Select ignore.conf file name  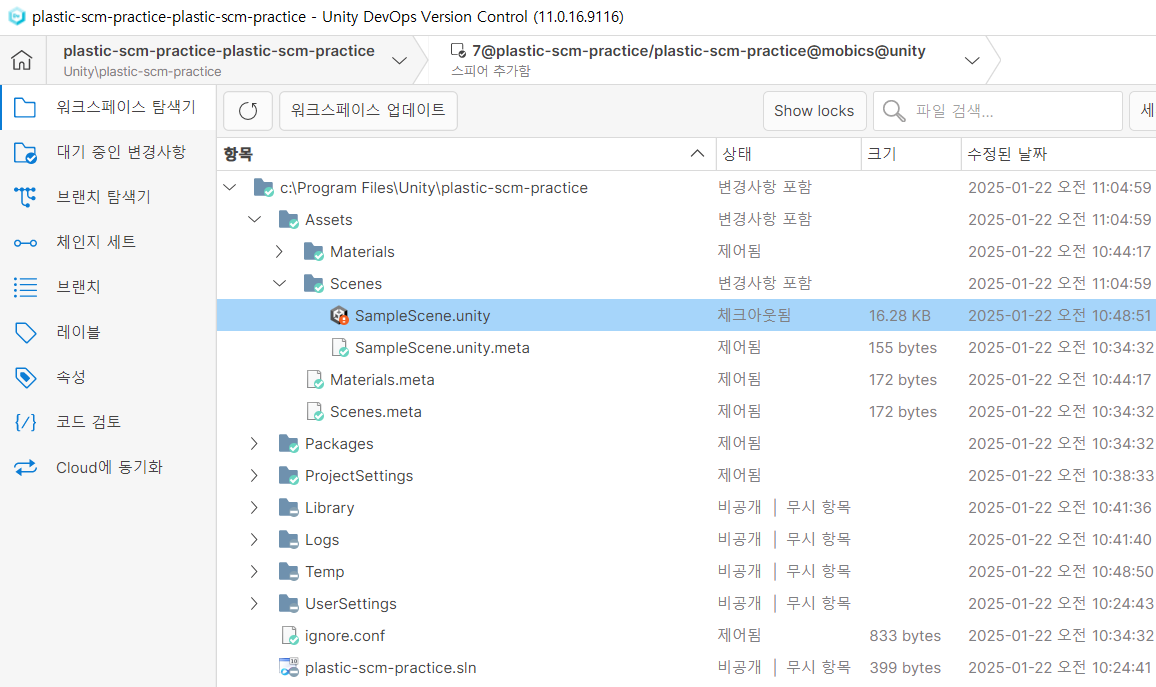coord(344,636)
